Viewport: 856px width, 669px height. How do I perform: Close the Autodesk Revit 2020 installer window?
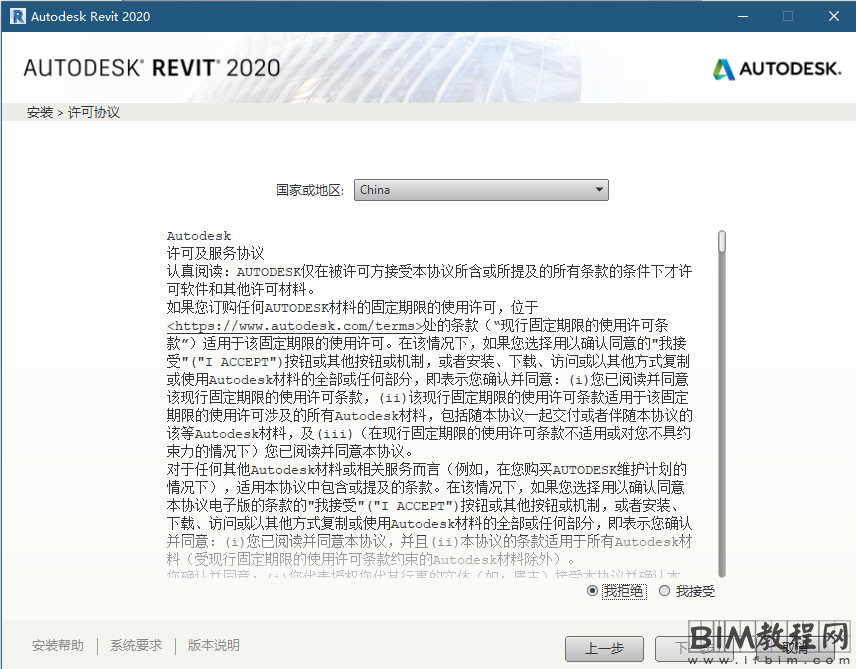[x=834, y=16]
